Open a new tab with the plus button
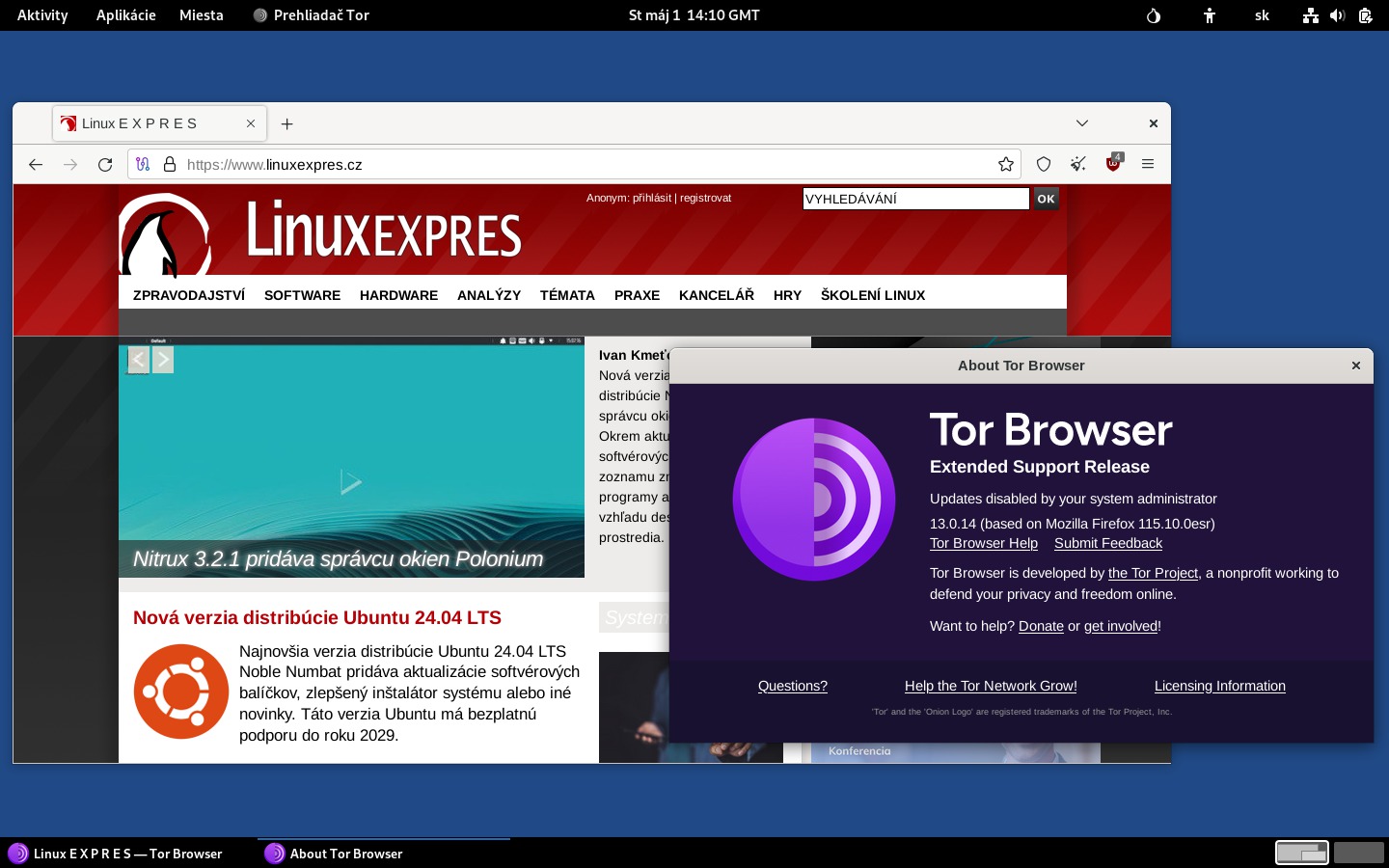Image resolution: width=1389 pixels, height=868 pixels. point(286,124)
